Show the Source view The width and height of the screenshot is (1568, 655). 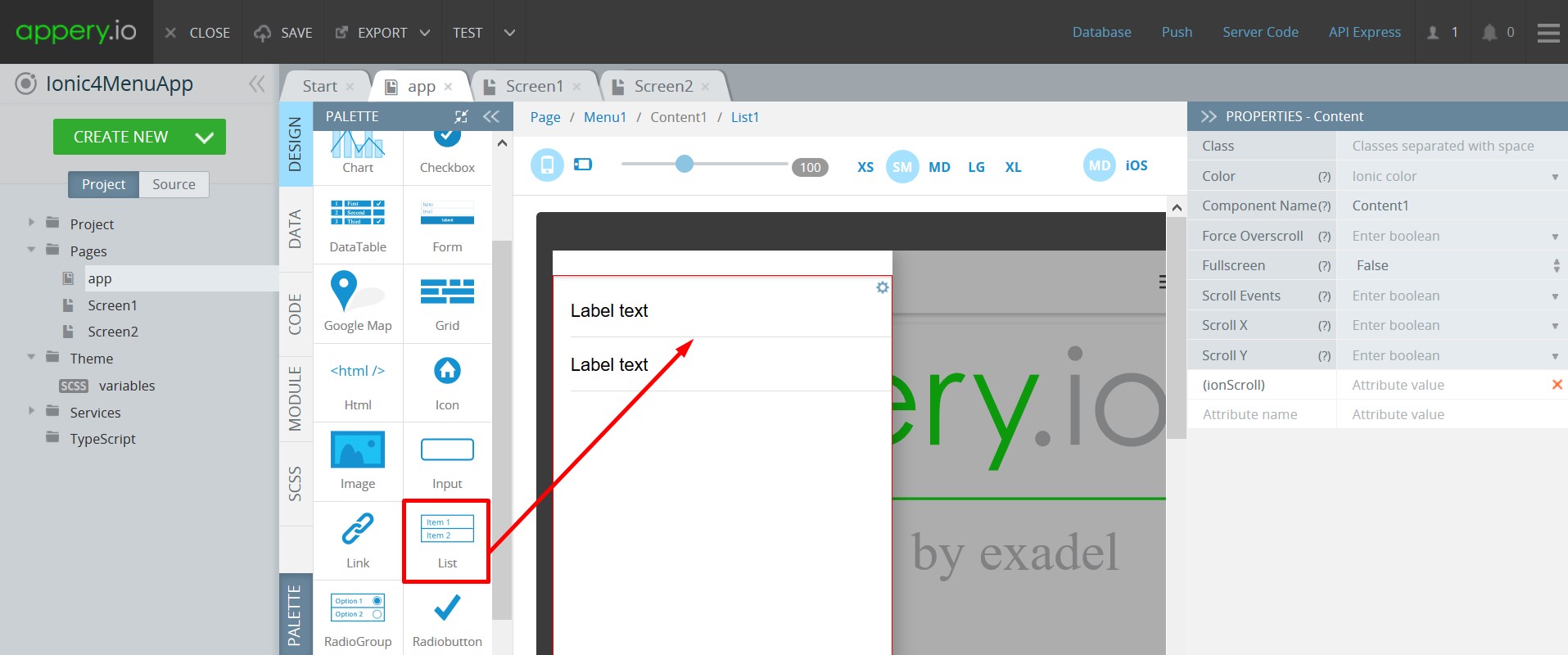coord(174,184)
